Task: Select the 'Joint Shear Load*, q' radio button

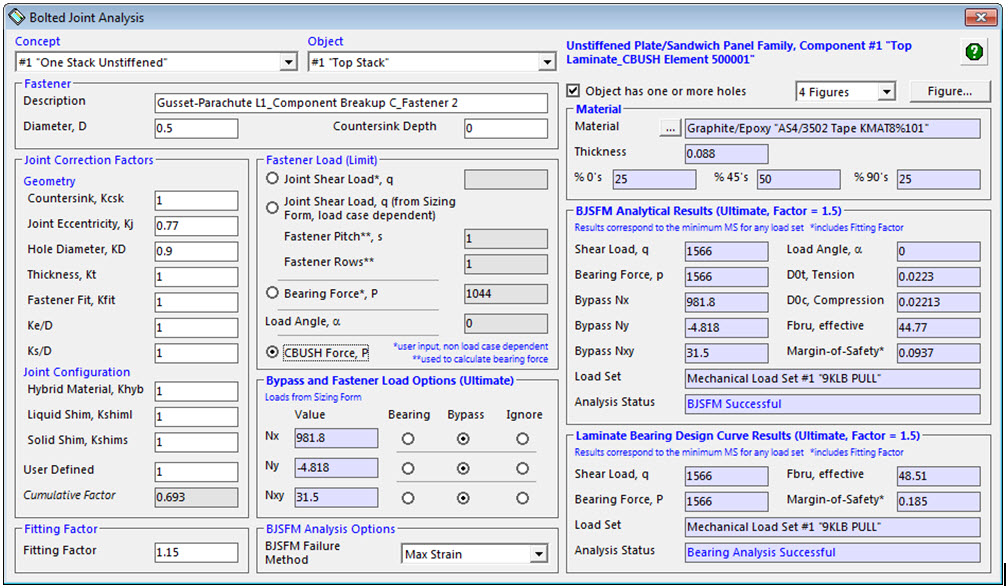Action: 273,179
